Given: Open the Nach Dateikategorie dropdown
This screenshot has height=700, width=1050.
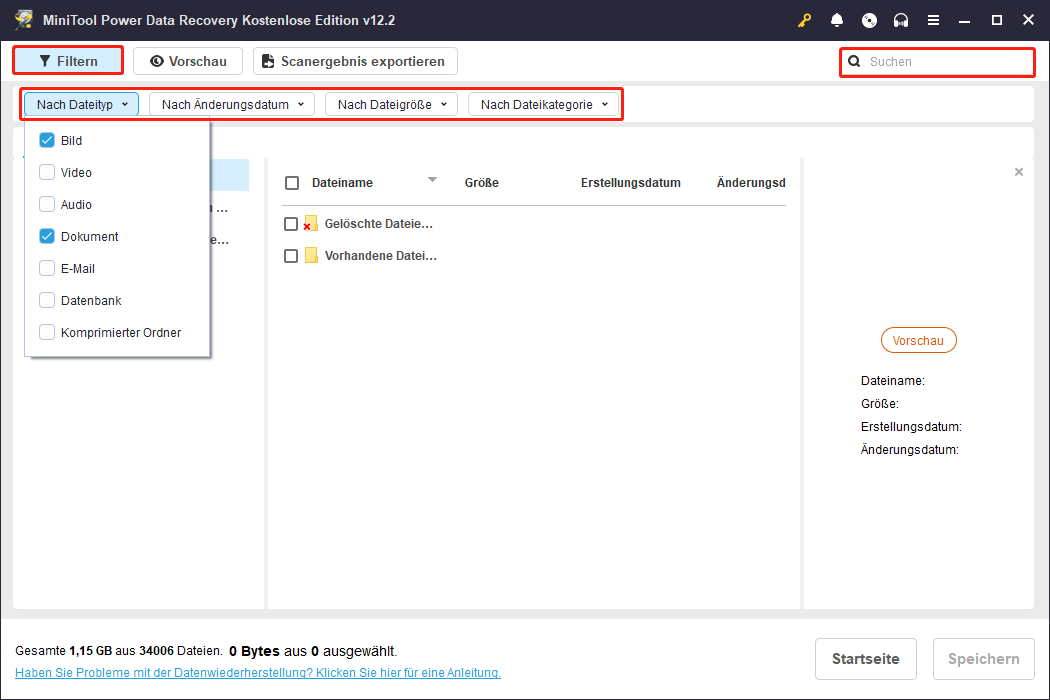Looking at the screenshot, I should tap(543, 104).
